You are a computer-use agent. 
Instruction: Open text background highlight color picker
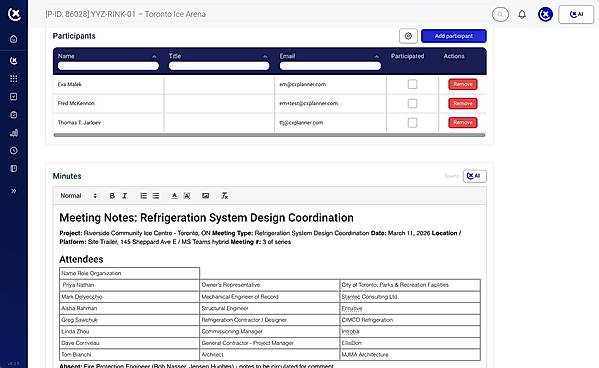click(187, 196)
